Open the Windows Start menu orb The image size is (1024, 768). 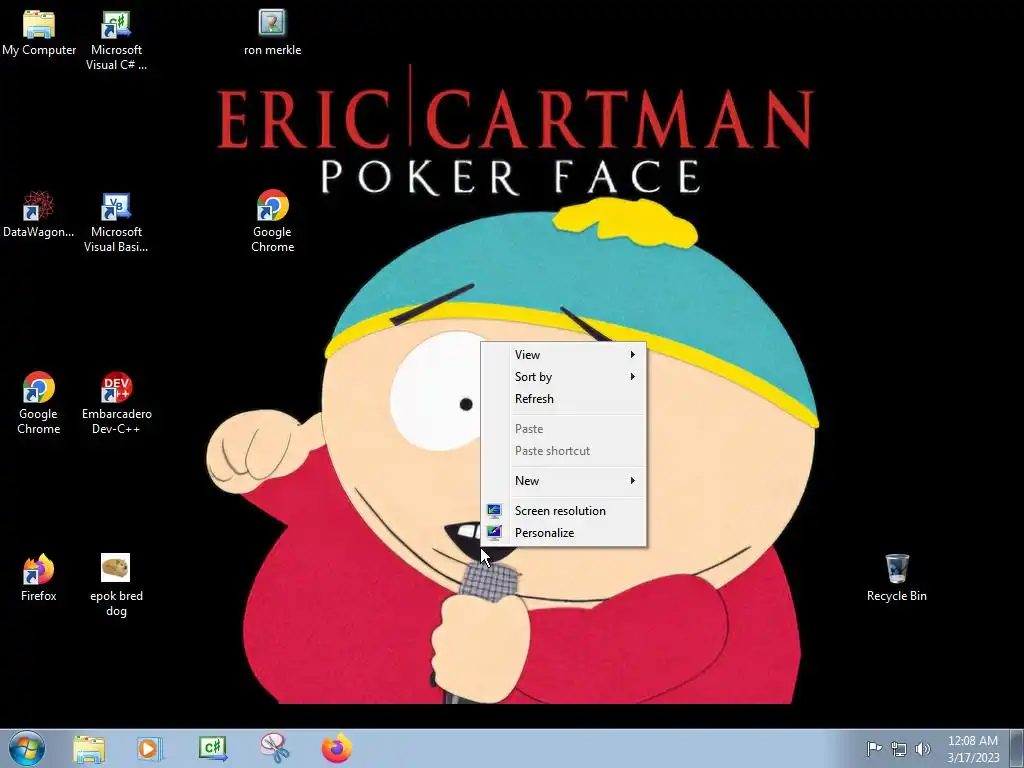click(27, 748)
